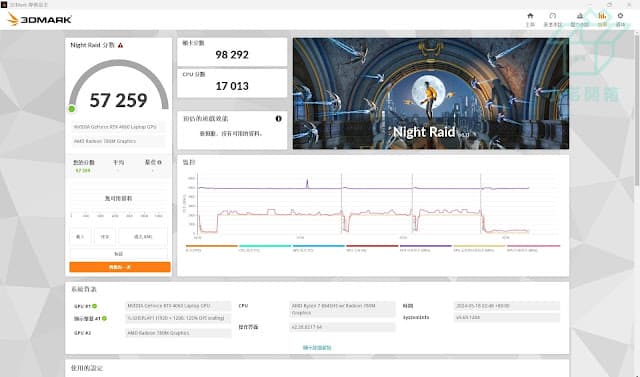The width and height of the screenshot is (640, 377).
Task: Click the AMD Ryzen 7 CPU value in system info
Action: pyautogui.click(x=342, y=309)
